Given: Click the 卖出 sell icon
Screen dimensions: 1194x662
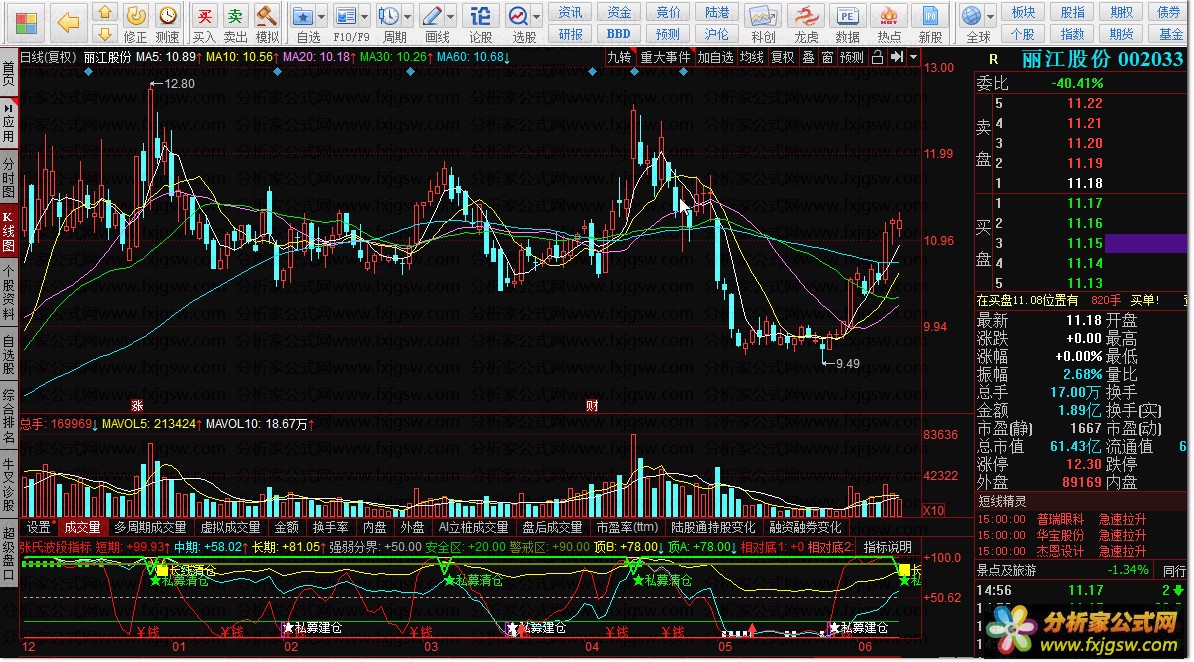Looking at the screenshot, I should (236, 15).
